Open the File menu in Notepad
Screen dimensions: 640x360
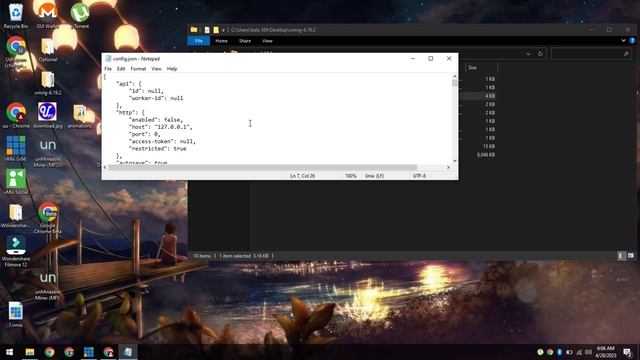108,69
